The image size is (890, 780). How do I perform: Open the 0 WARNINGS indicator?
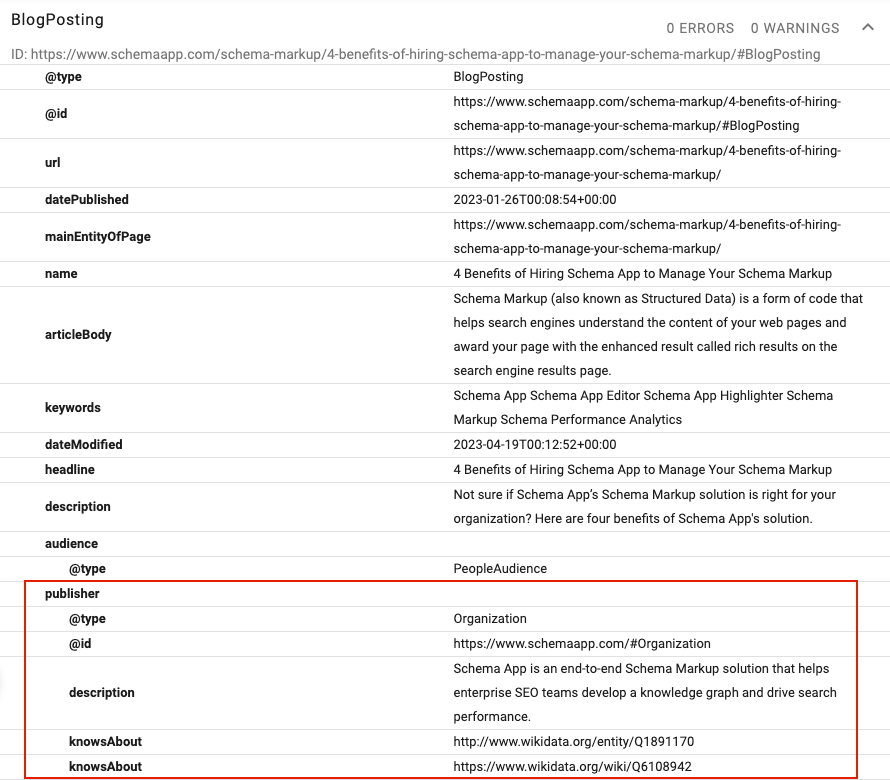tap(794, 28)
